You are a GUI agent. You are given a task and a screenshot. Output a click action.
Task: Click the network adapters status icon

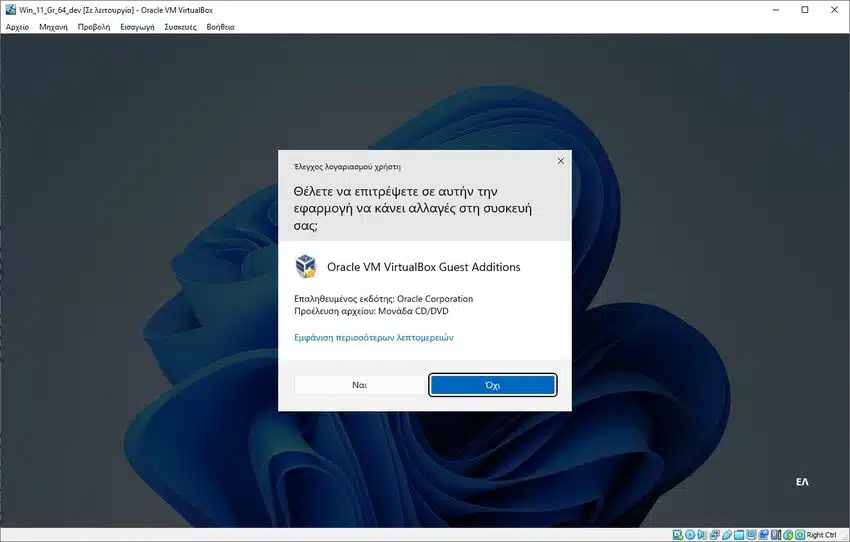click(714, 535)
